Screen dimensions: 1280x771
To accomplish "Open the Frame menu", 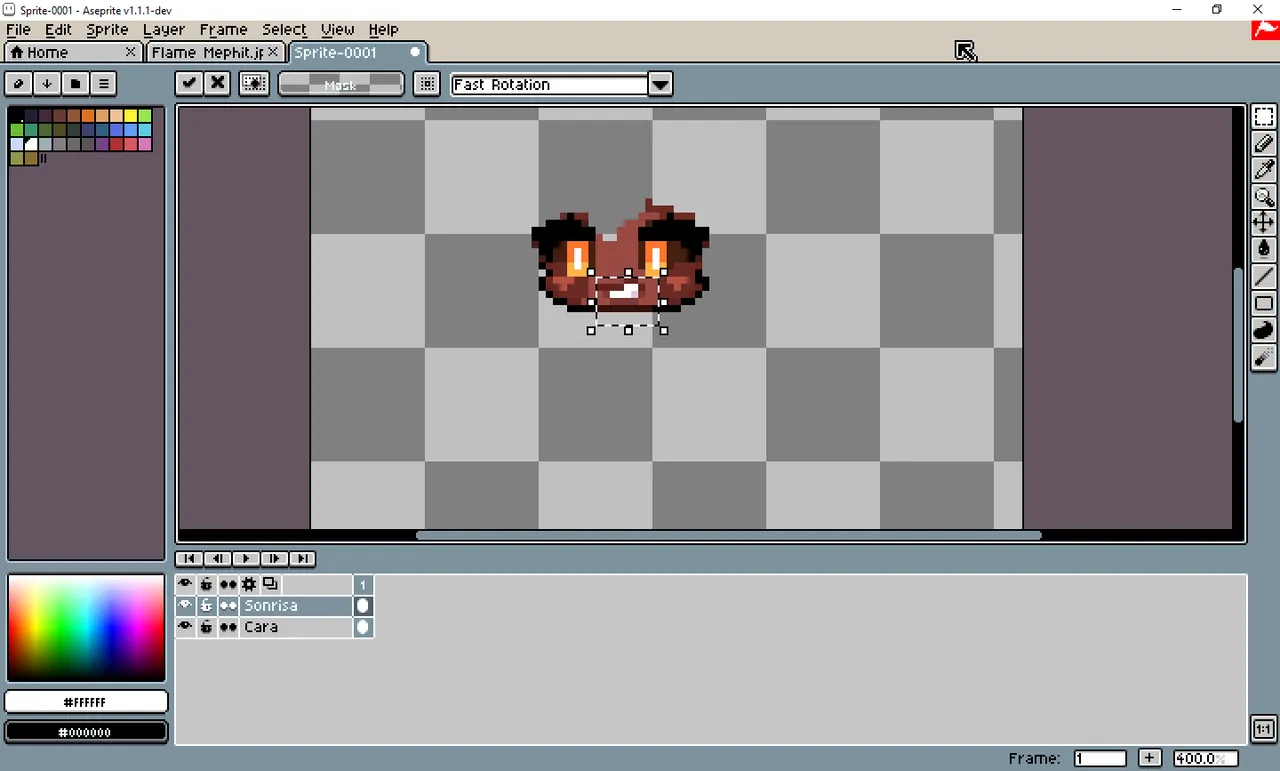I will pos(223,30).
